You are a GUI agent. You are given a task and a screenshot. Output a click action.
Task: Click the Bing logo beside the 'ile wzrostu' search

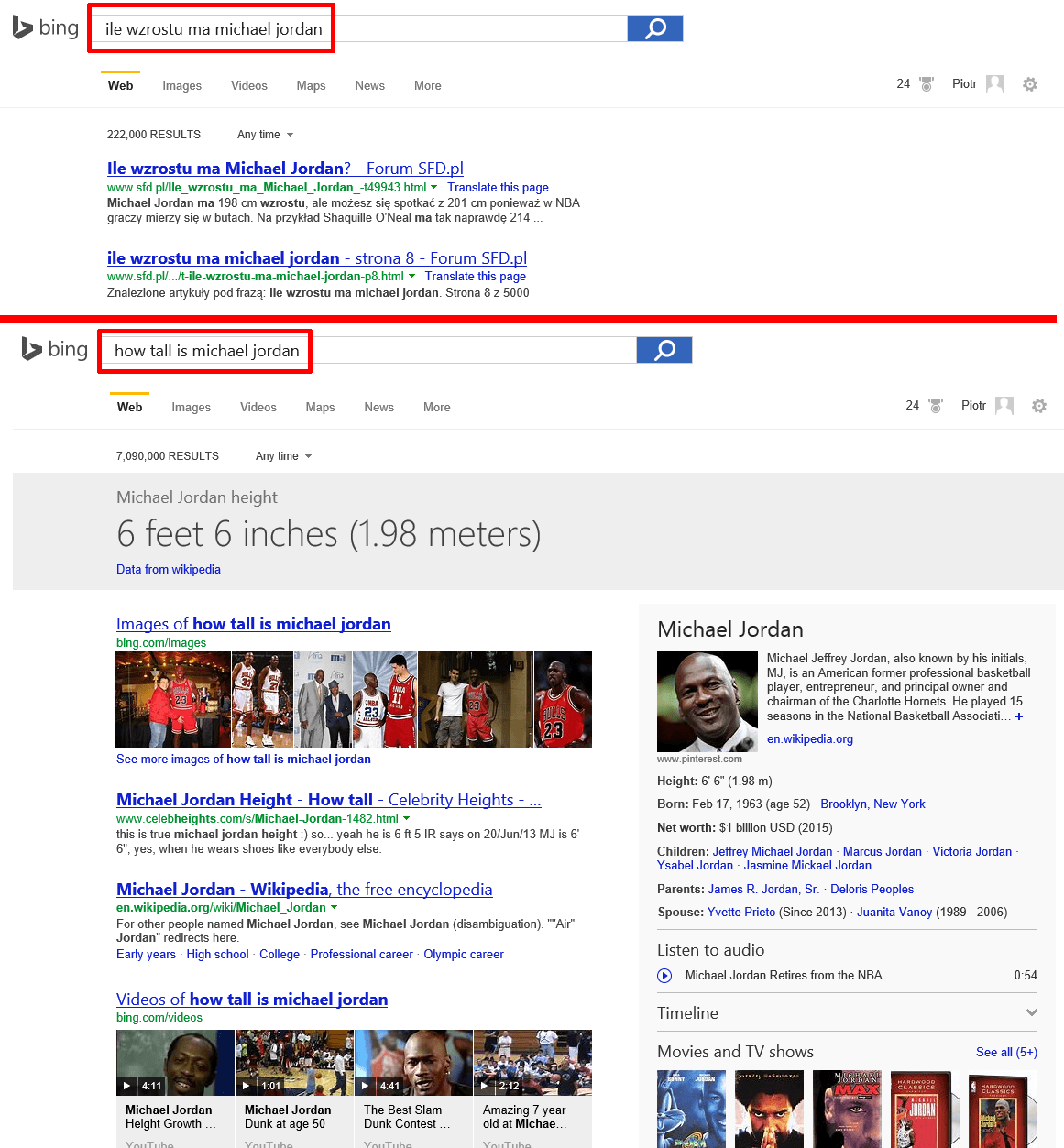coord(46,28)
